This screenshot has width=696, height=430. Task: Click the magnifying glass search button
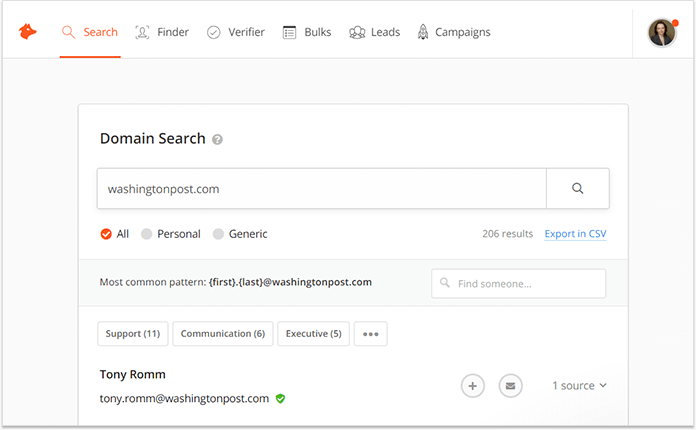click(577, 188)
